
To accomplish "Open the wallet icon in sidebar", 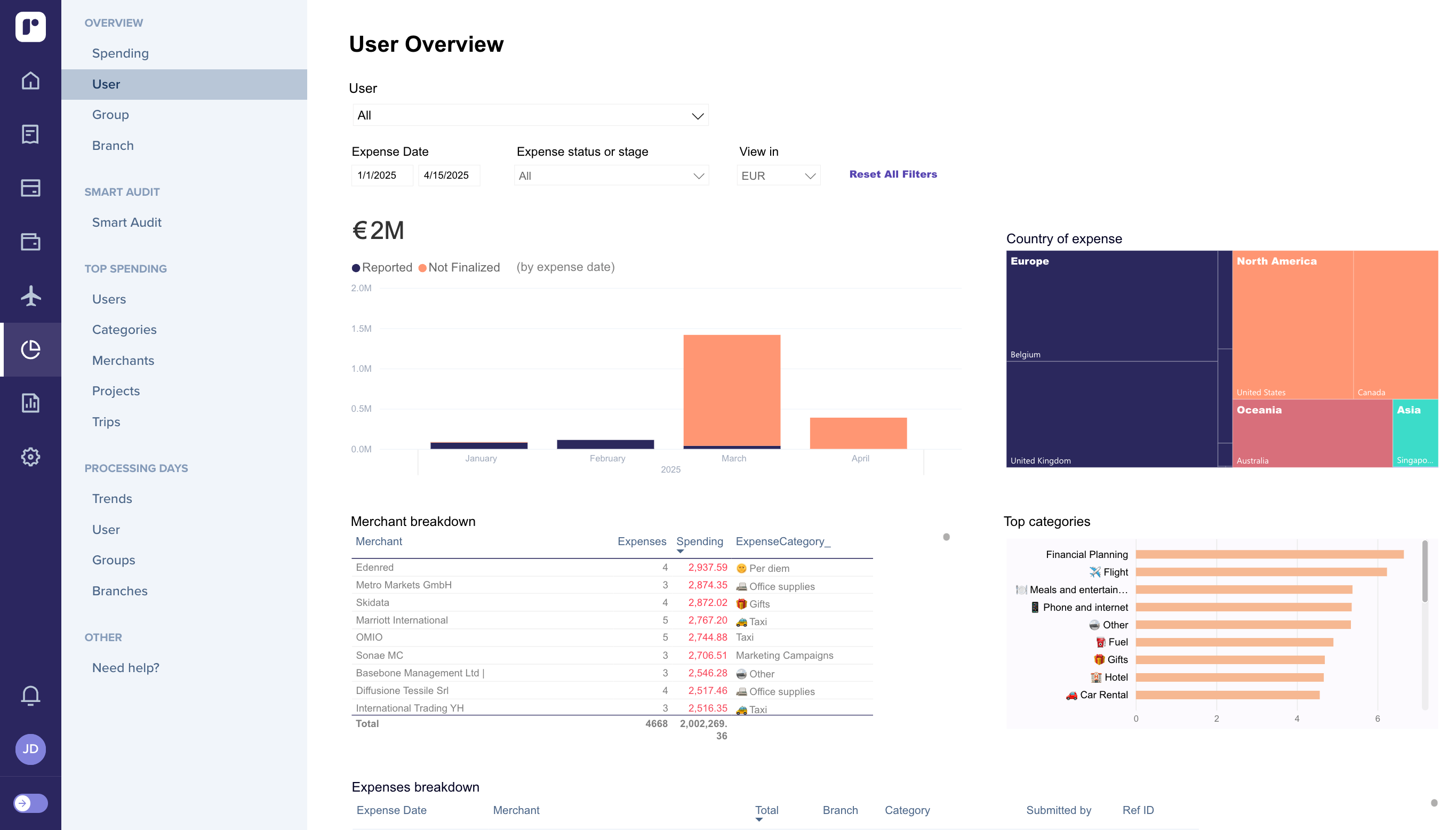I will click(x=30, y=242).
